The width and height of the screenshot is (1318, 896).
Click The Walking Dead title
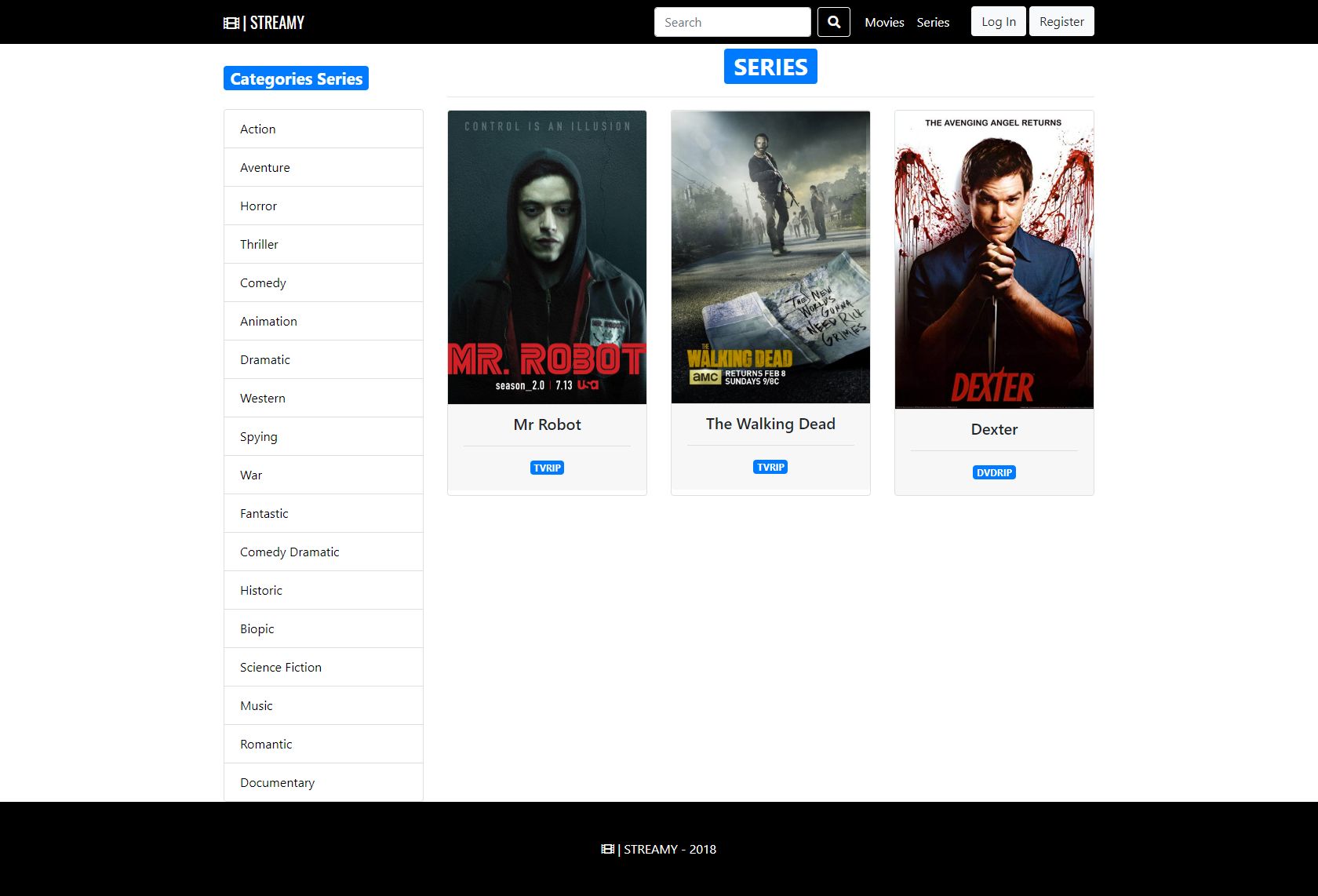770,424
